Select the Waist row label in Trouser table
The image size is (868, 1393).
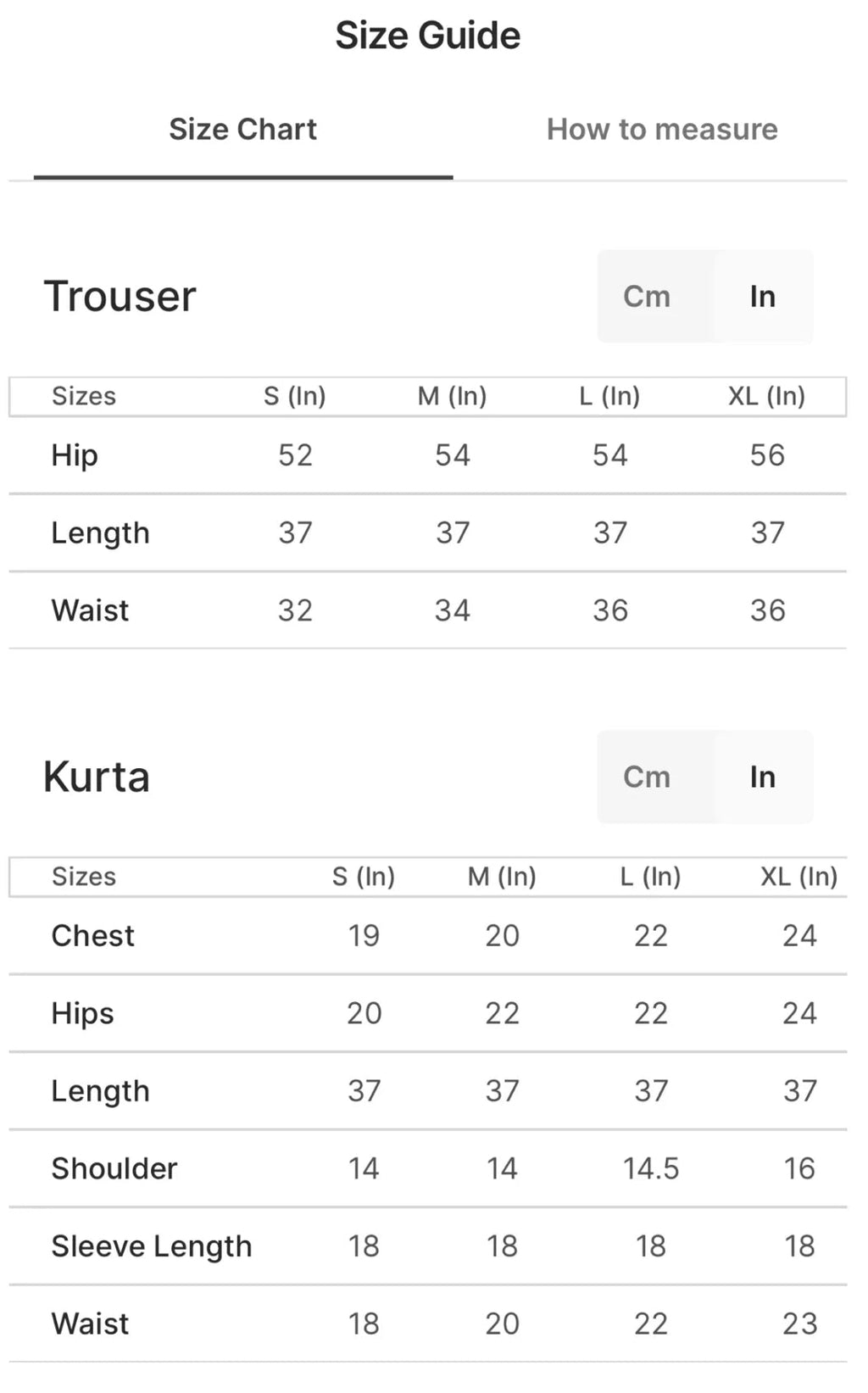[x=90, y=610]
